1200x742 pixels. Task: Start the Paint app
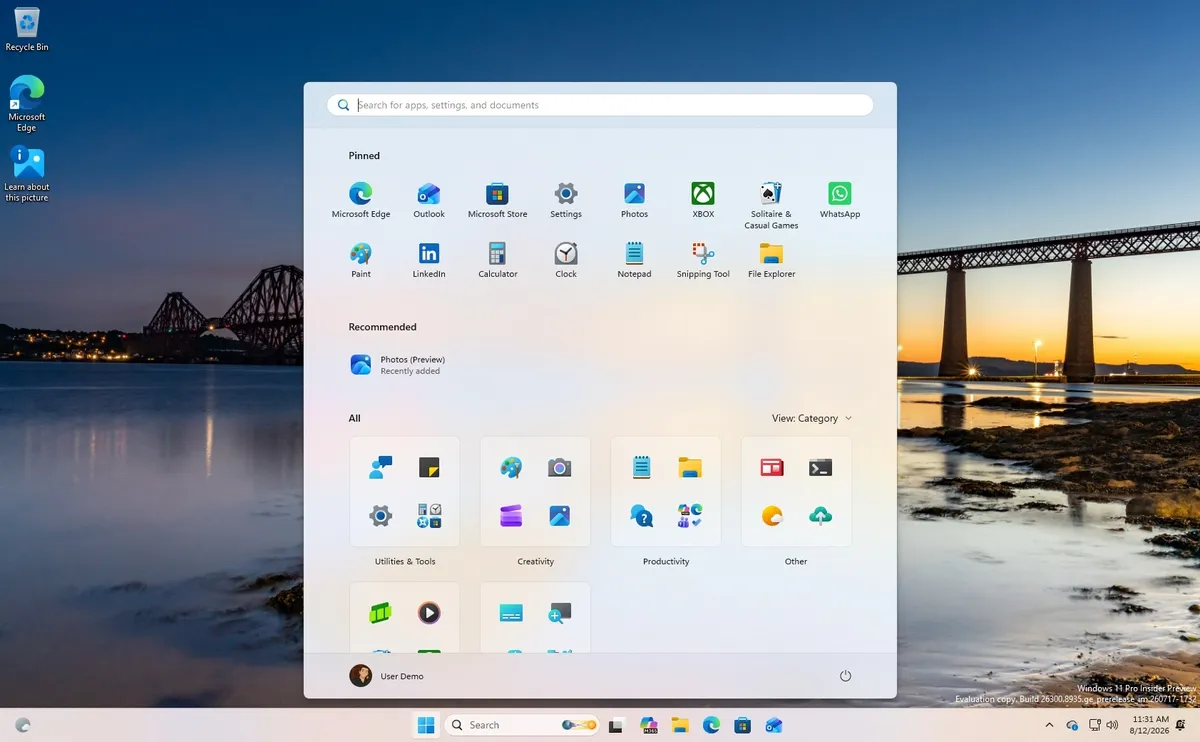tap(361, 260)
